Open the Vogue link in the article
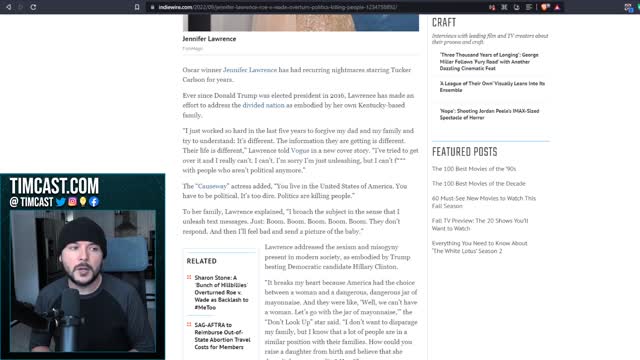This screenshot has height=360, width=640. point(300,150)
